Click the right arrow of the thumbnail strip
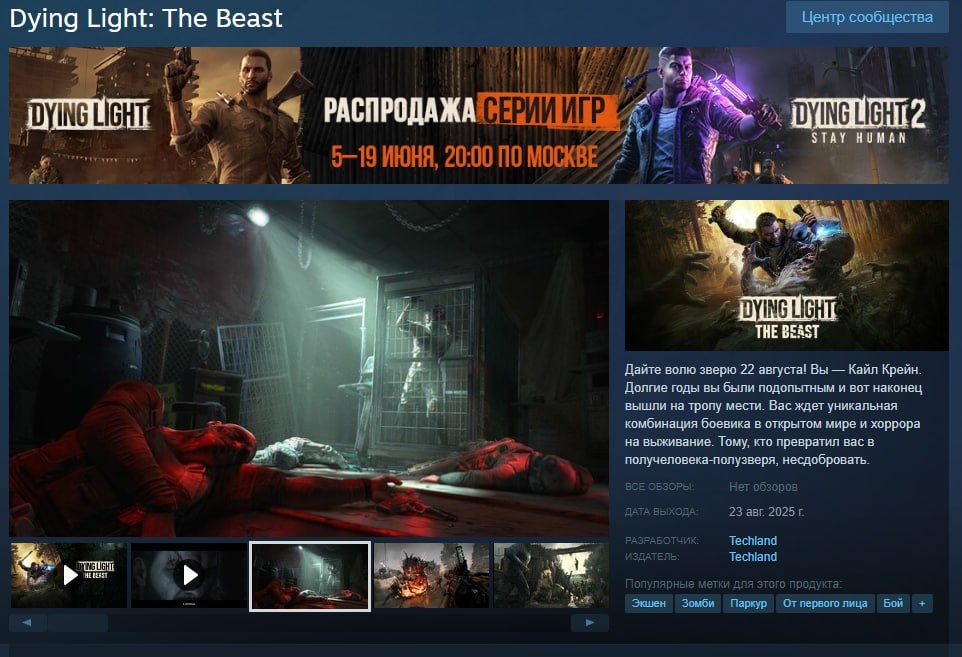Viewport: 962px width, 657px height. 590,623
